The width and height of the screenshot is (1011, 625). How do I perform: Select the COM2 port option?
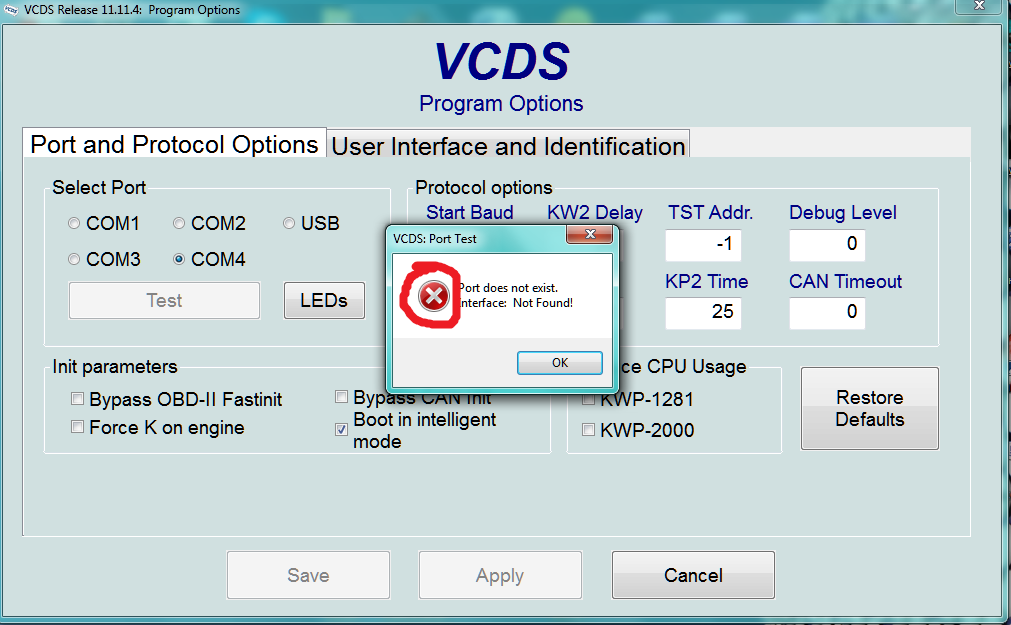tap(179, 224)
